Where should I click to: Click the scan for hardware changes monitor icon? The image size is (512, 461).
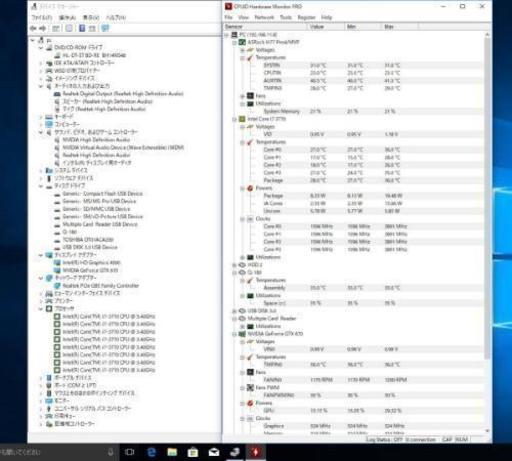(x=105, y=28)
